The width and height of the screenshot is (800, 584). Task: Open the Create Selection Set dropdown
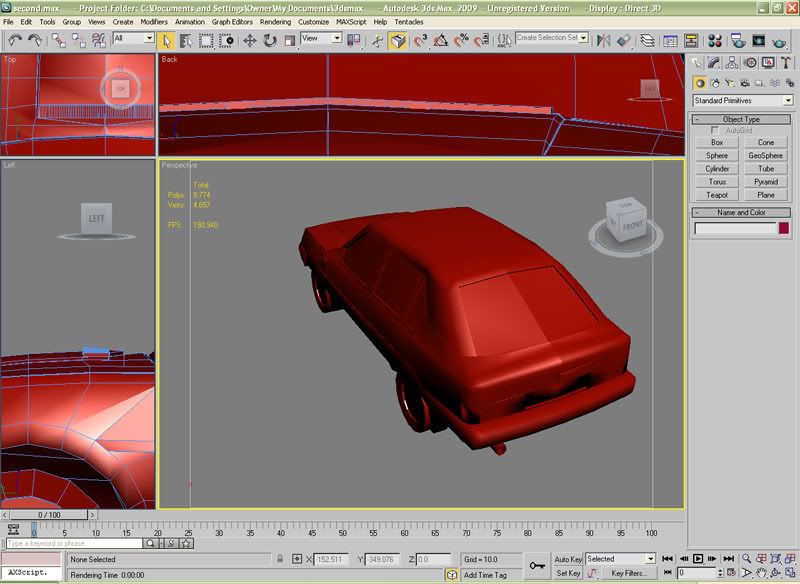(x=551, y=38)
